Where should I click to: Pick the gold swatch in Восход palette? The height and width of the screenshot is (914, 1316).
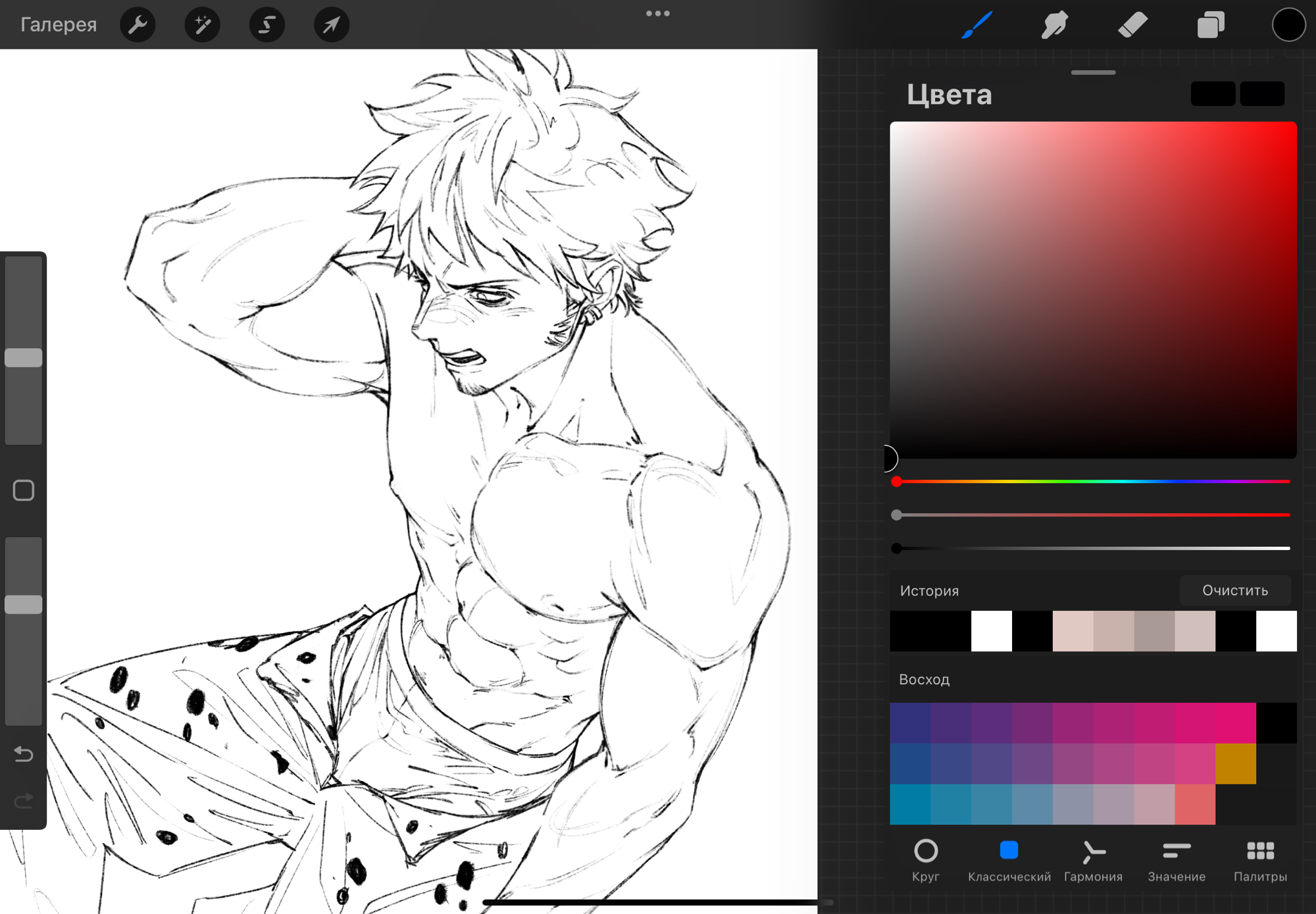click(1235, 764)
